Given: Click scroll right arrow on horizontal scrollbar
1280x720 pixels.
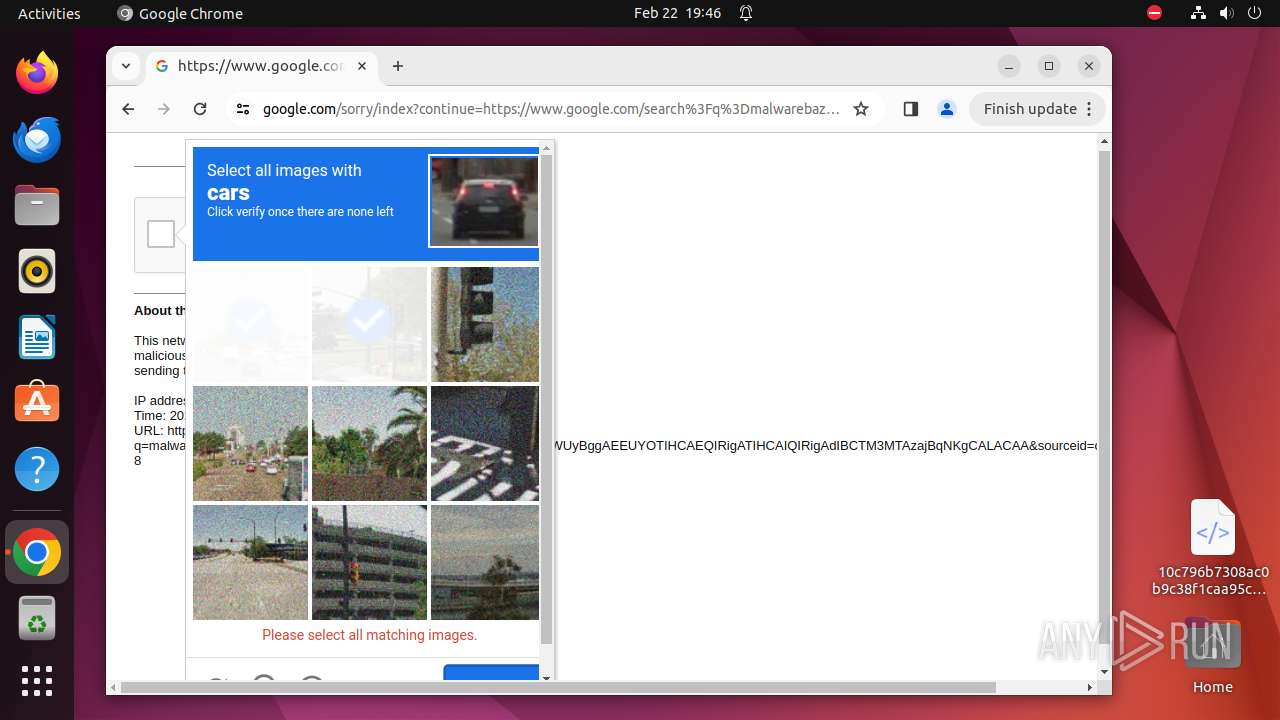Looking at the screenshot, I should (x=1090, y=687).
